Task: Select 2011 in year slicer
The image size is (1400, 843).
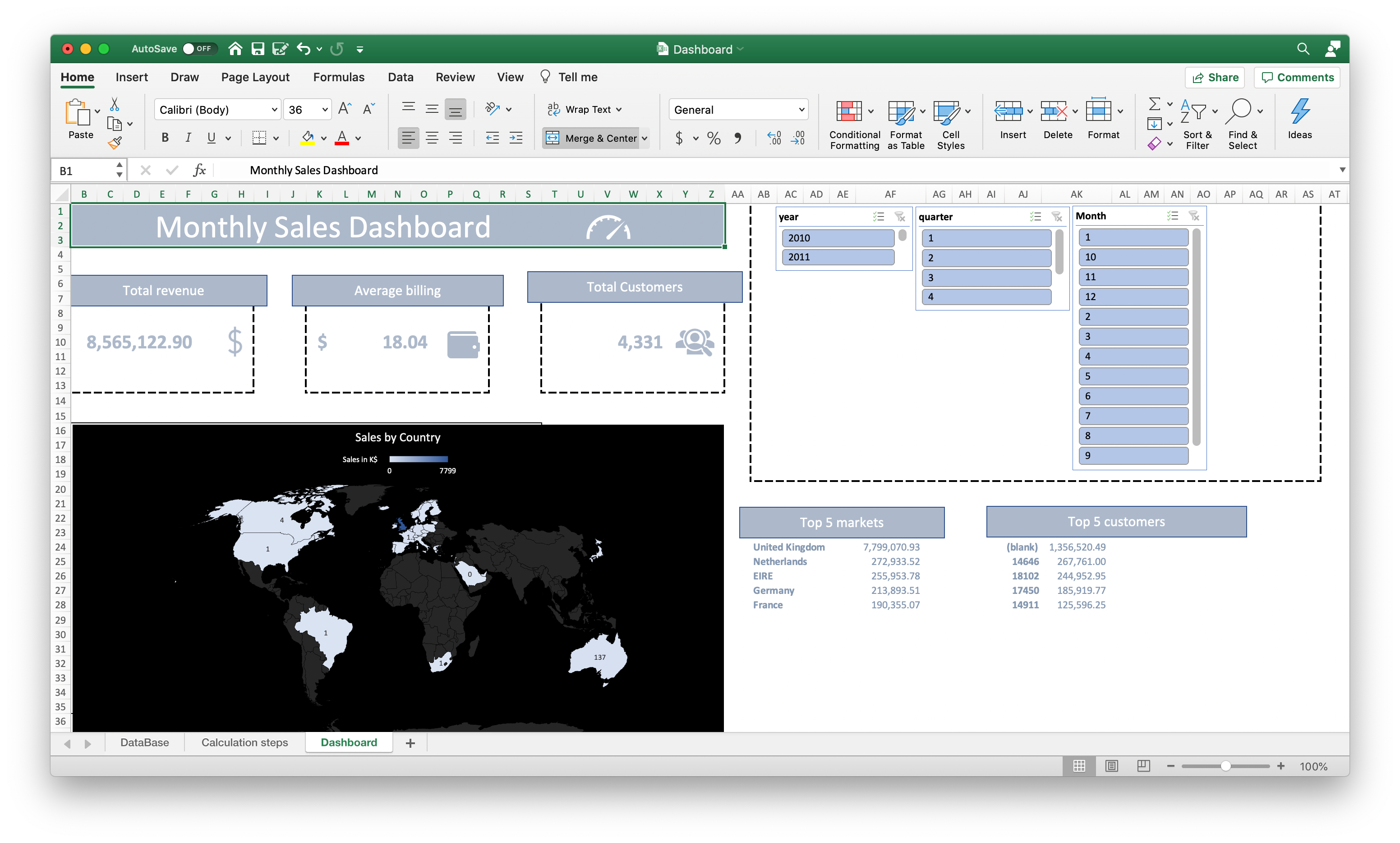Action: click(x=838, y=257)
